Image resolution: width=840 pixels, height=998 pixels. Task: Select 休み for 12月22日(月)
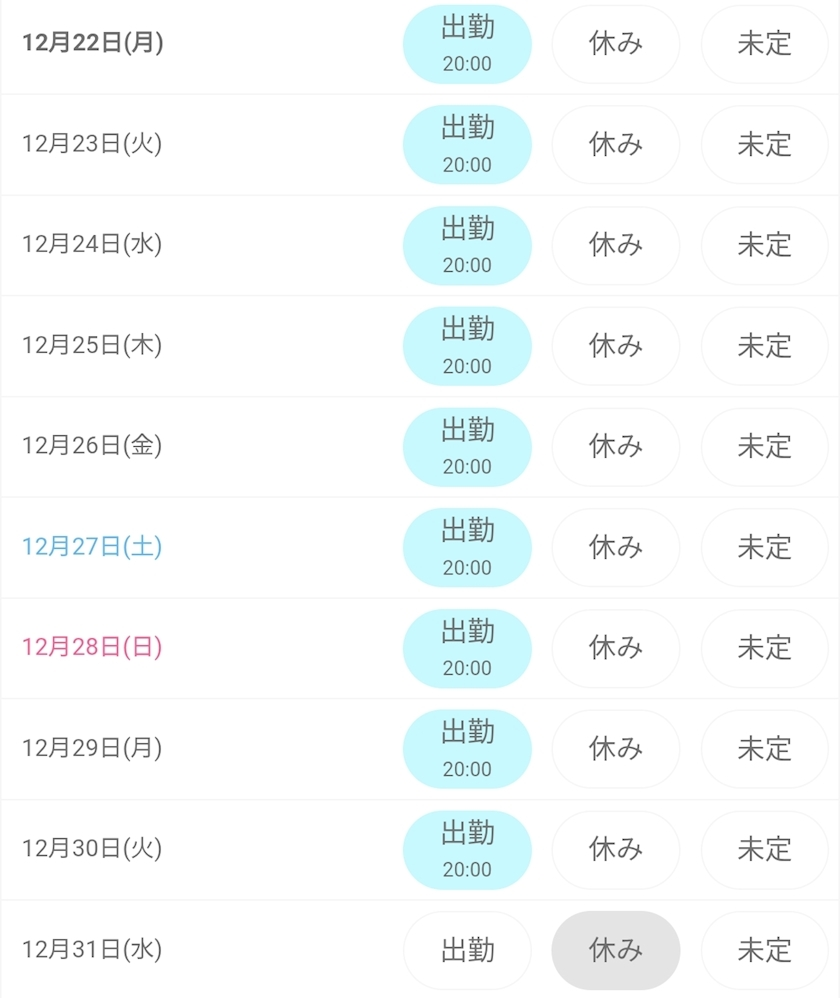point(616,44)
